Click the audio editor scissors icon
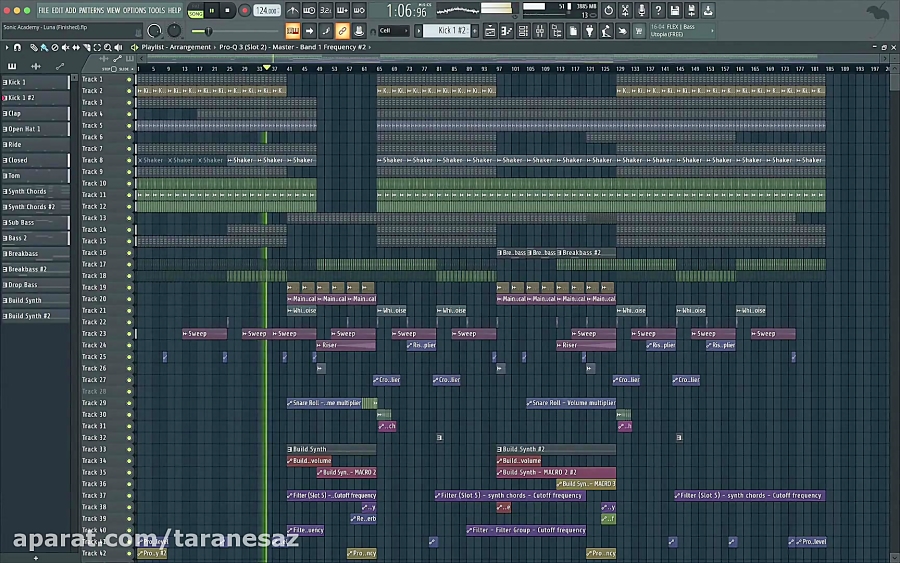The width and height of the screenshot is (900, 563). (x=624, y=10)
